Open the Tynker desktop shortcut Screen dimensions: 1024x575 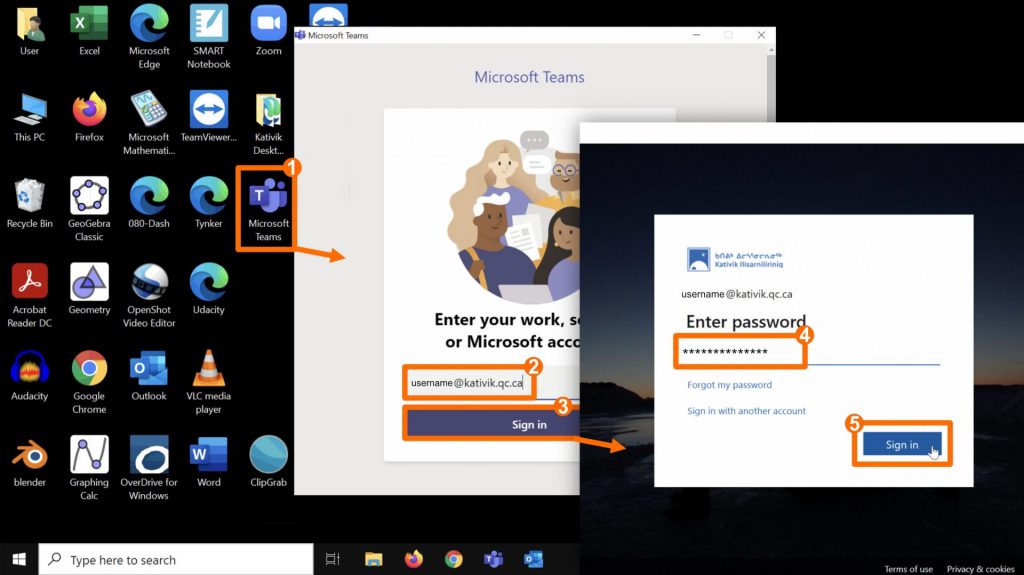209,203
